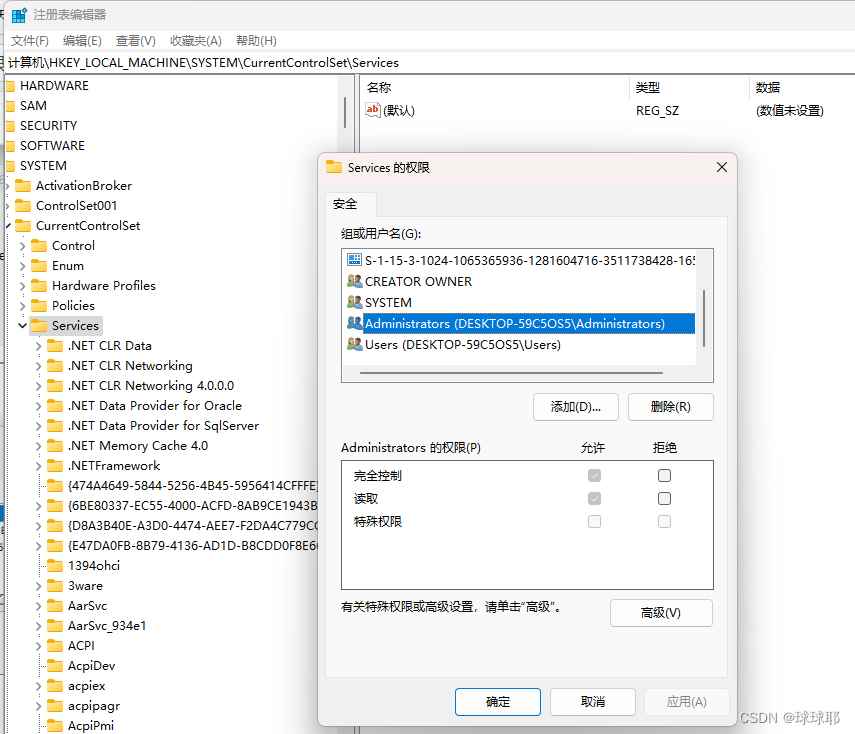This screenshot has width=855, height=734.
Task: Click the CREATOR OWNER user icon
Action: pos(355,281)
